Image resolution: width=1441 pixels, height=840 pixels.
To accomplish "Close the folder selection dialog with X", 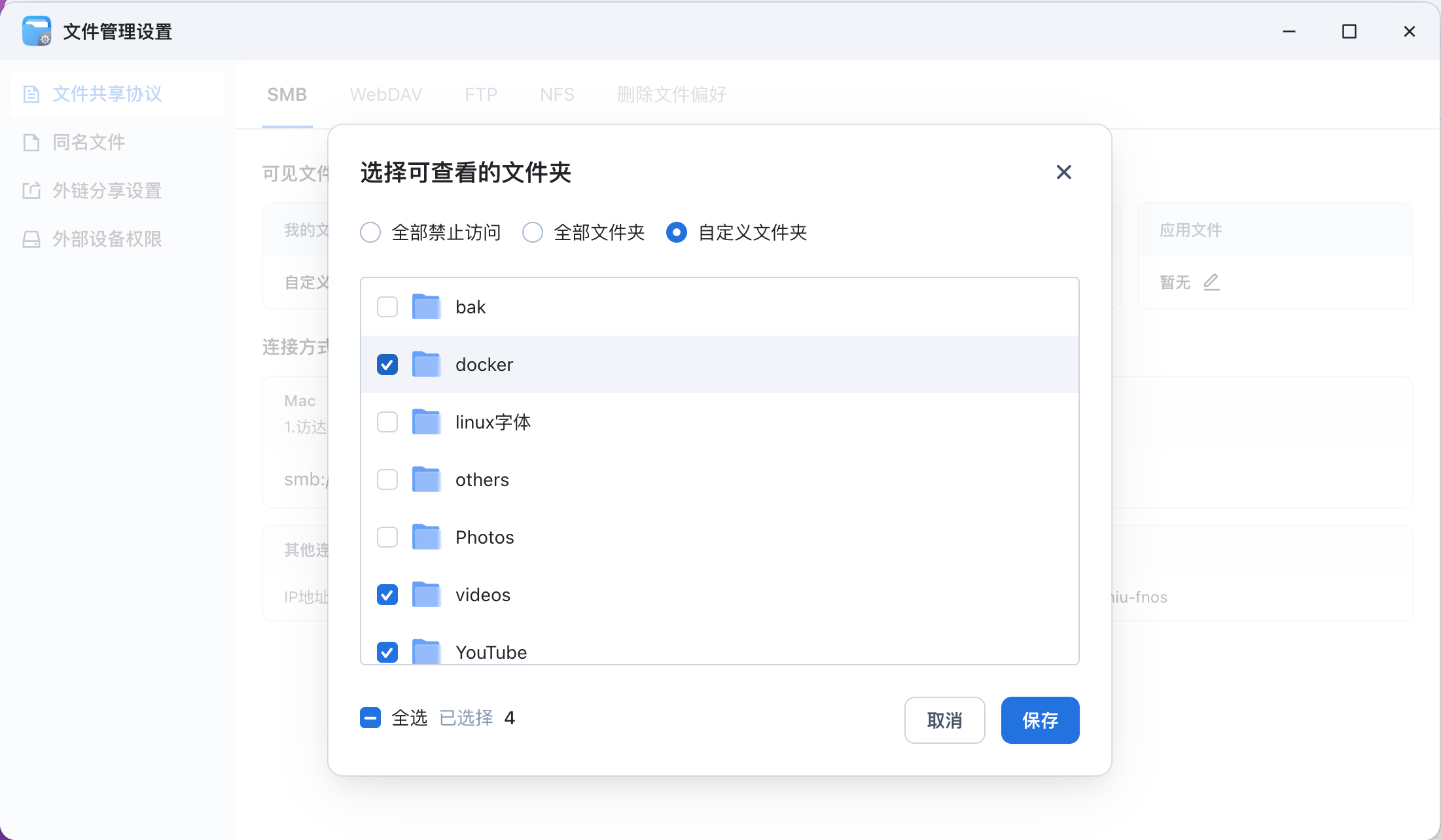I will (x=1063, y=172).
